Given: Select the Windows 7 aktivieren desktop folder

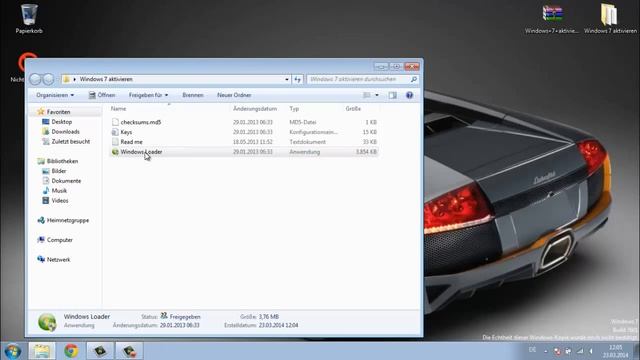Looking at the screenshot, I should pyautogui.click(x=610, y=18).
